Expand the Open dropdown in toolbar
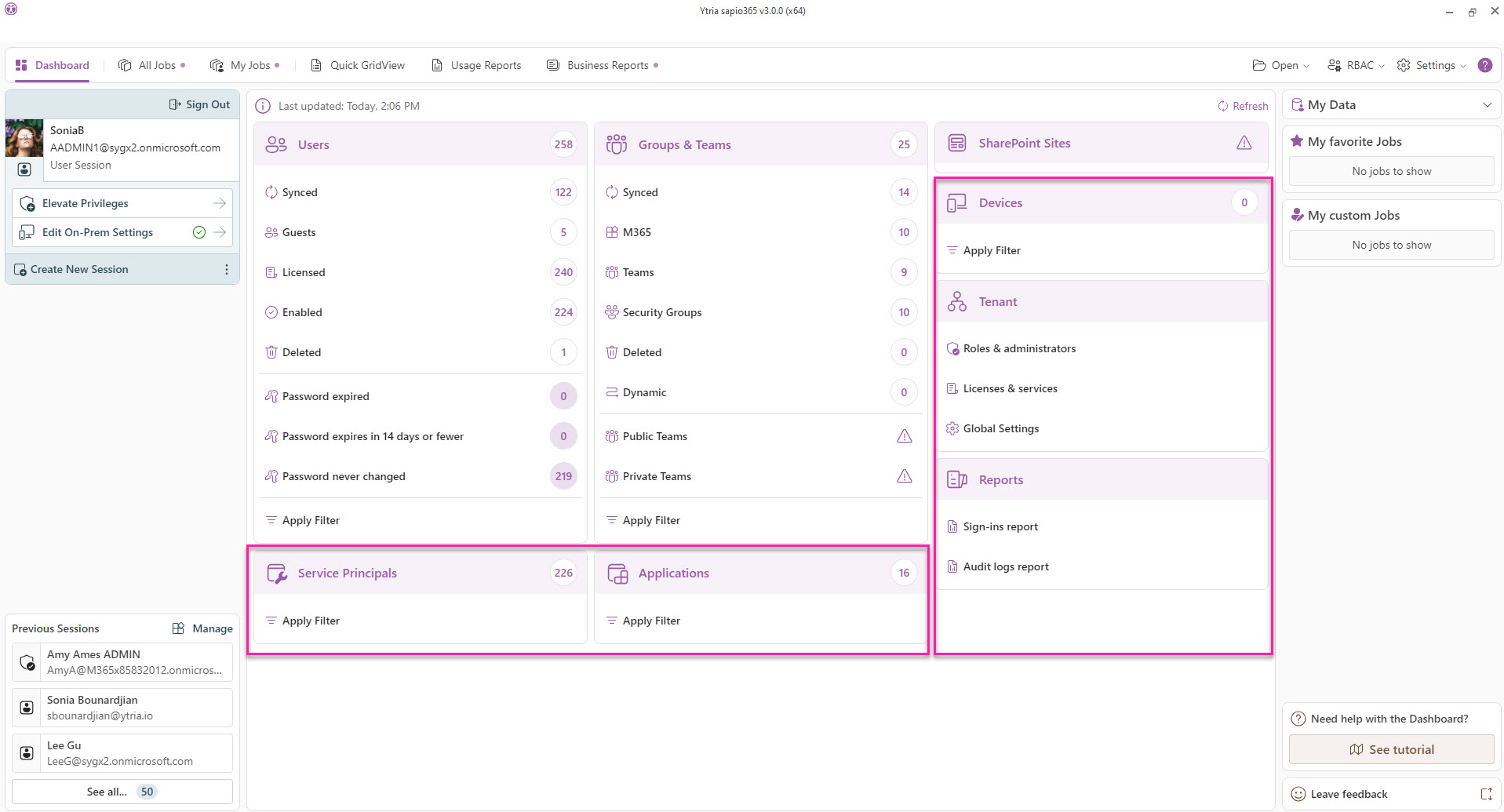 point(1280,65)
